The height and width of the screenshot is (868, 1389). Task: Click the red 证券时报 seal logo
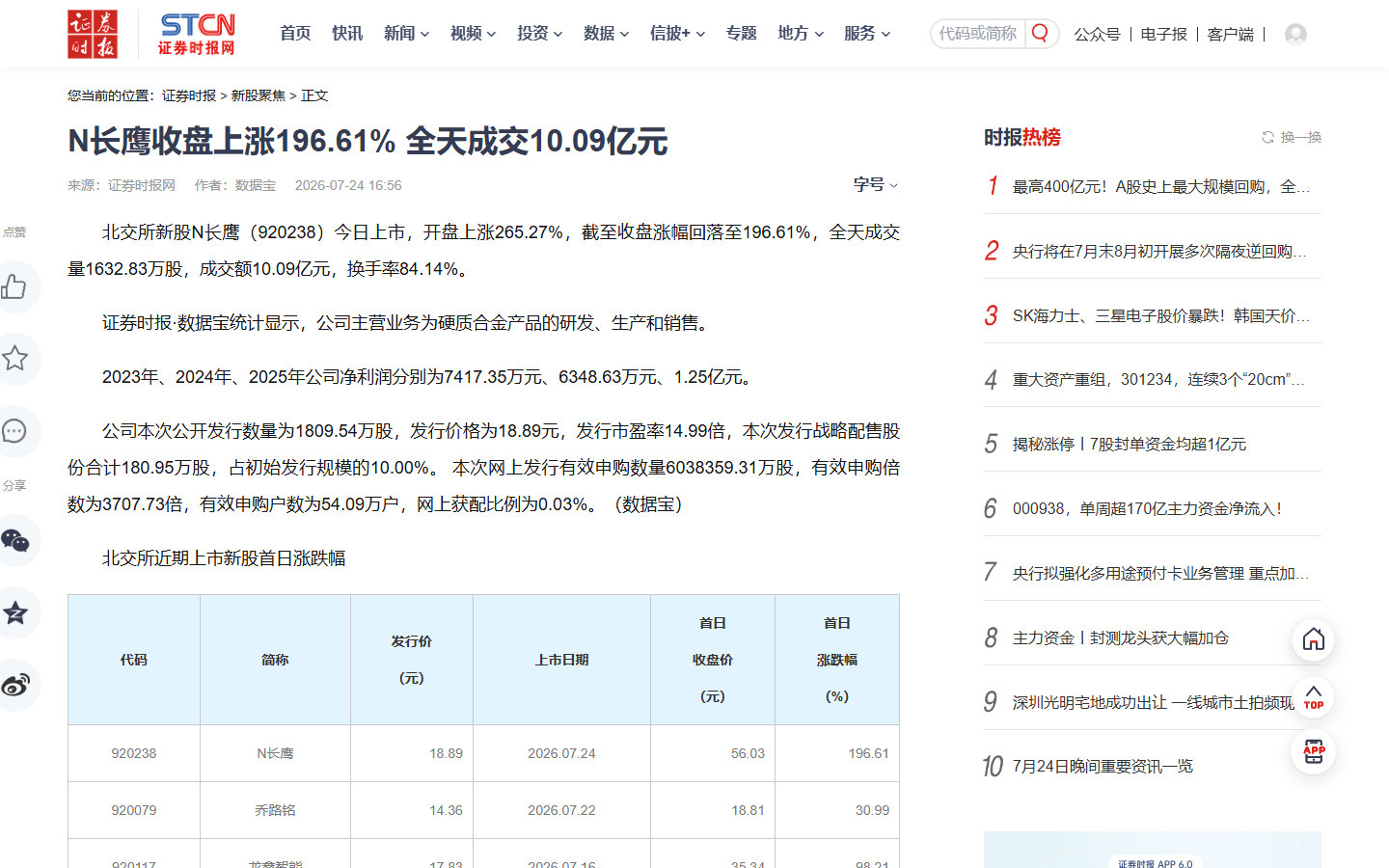[x=93, y=34]
